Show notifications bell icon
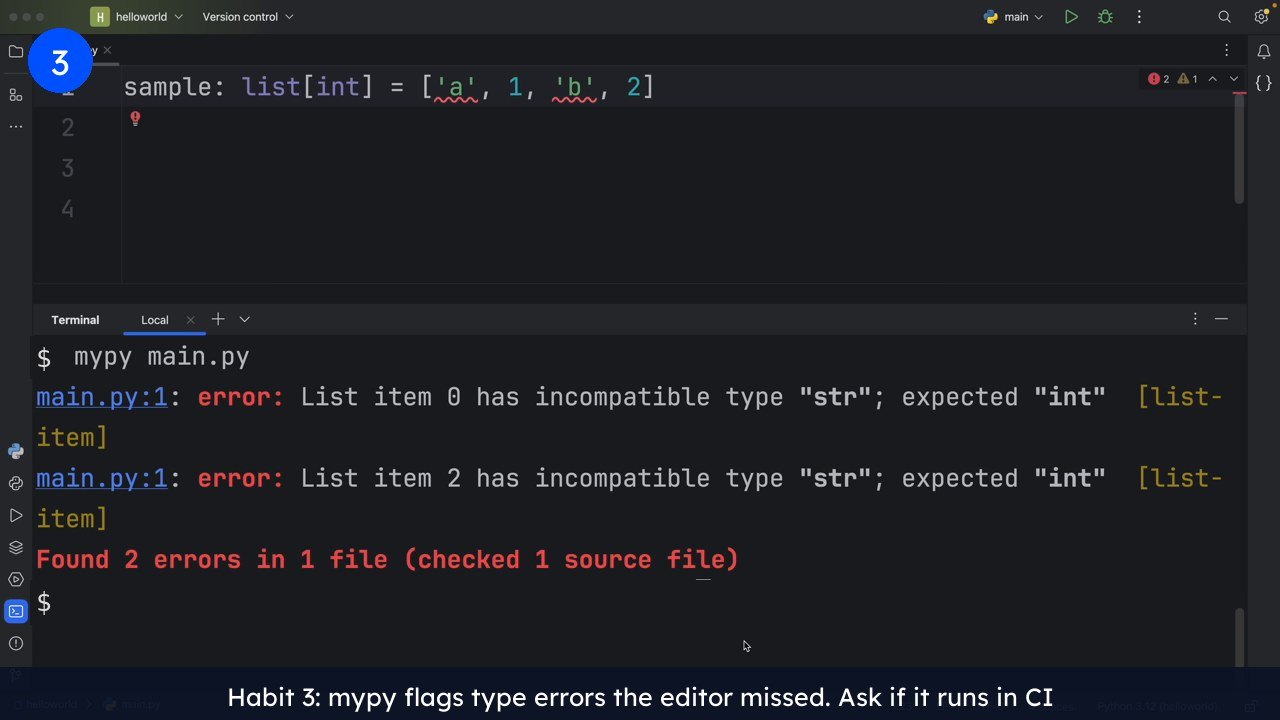The image size is (1280, 720). (x=1263, y=52)
